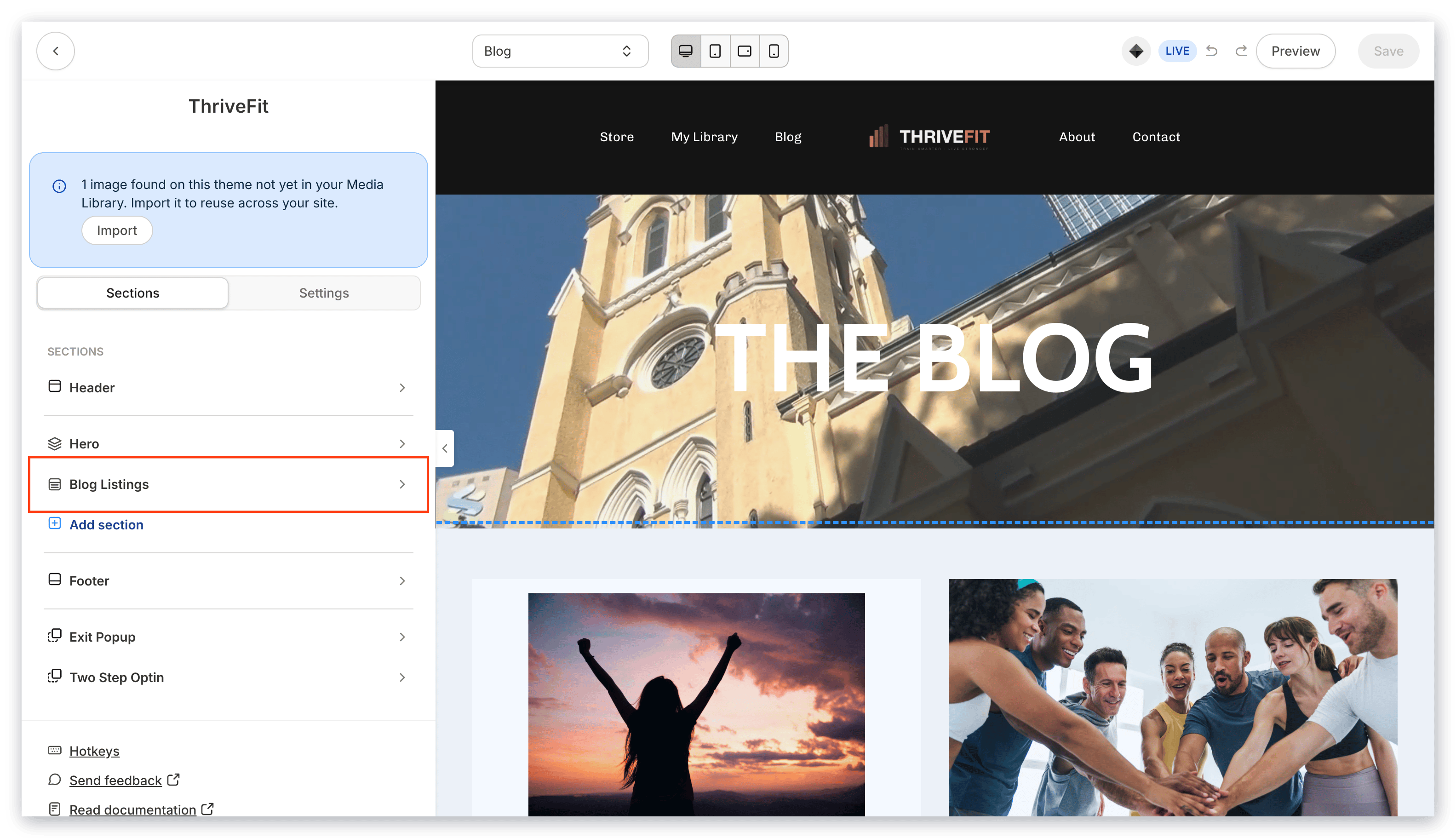Click the info icon in the notice
The height and width of the screenshot is (838, 1456).
coord(59,186)
